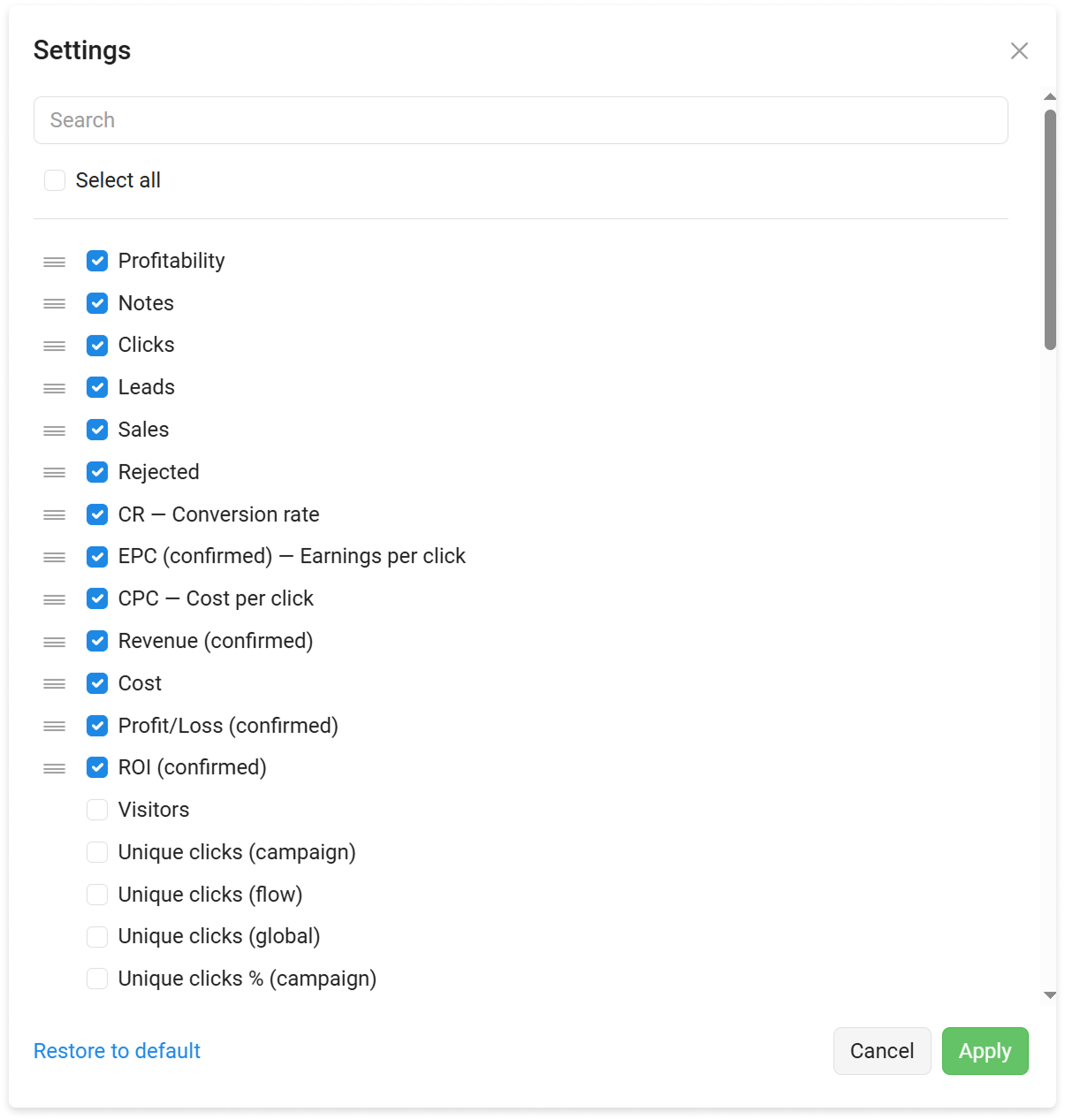
Task: Check the Select all checkbox
Action: click(55, 180)
